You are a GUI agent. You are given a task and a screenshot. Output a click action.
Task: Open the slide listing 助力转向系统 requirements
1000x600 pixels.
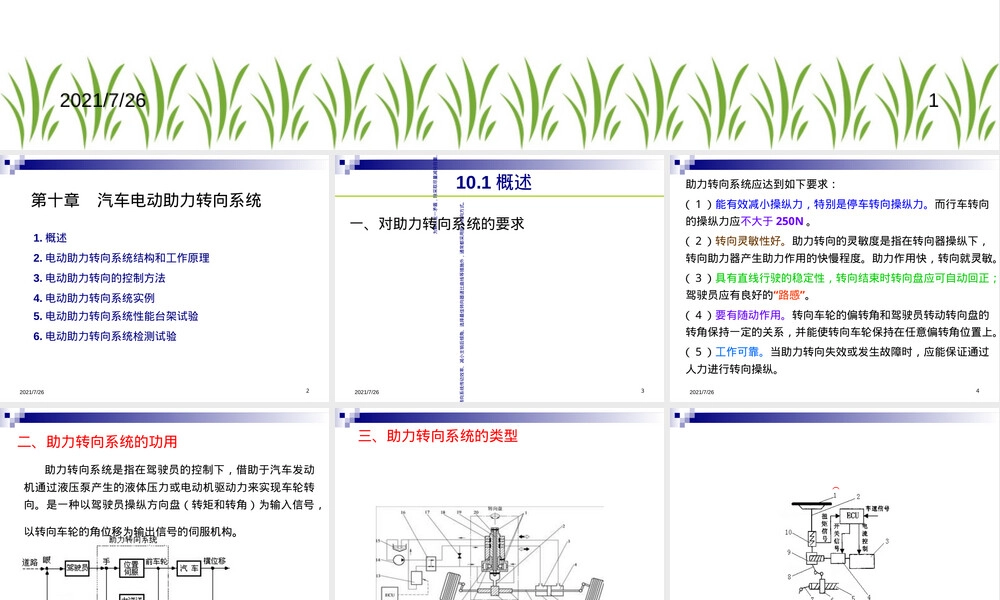coord(835,278)
